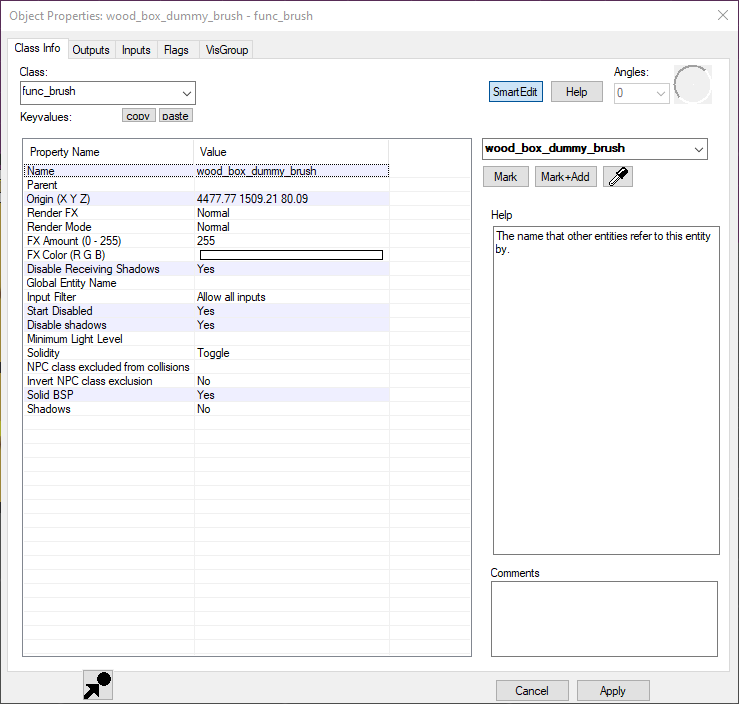Click the Property Name column header
Image resolution: width=739 pixels, height=704 pixels.
pos(108,152)
